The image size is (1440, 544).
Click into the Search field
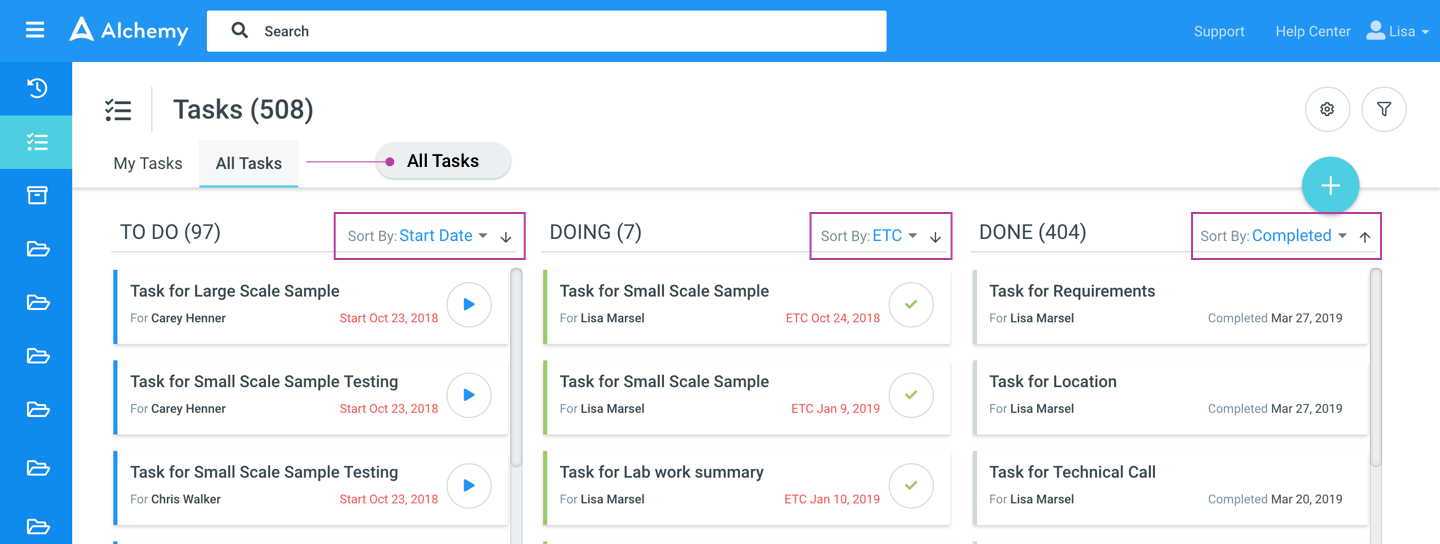tap(560, 31)
